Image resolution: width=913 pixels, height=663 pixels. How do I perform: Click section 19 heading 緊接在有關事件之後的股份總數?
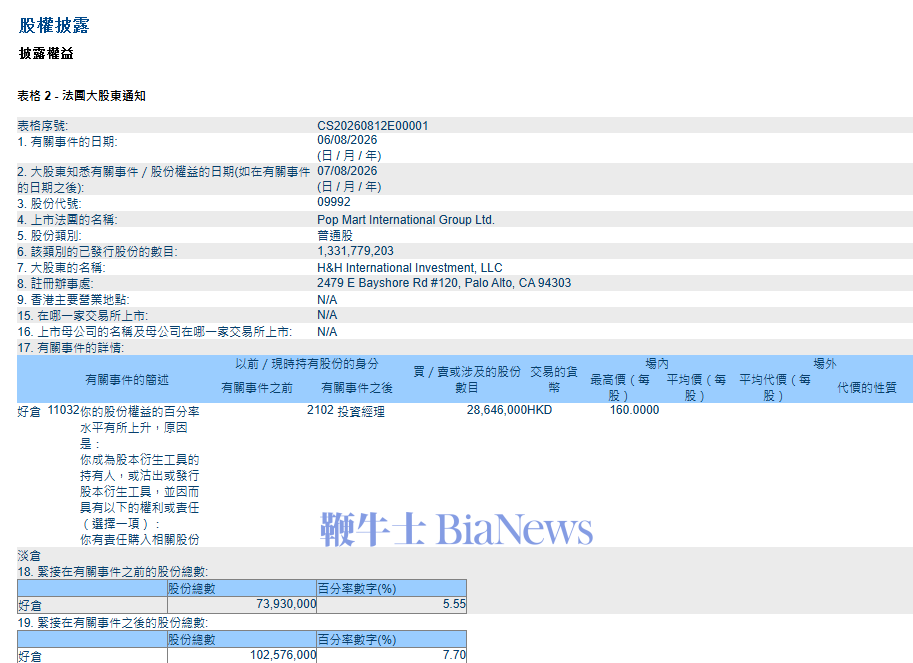(x=112, y=623)
